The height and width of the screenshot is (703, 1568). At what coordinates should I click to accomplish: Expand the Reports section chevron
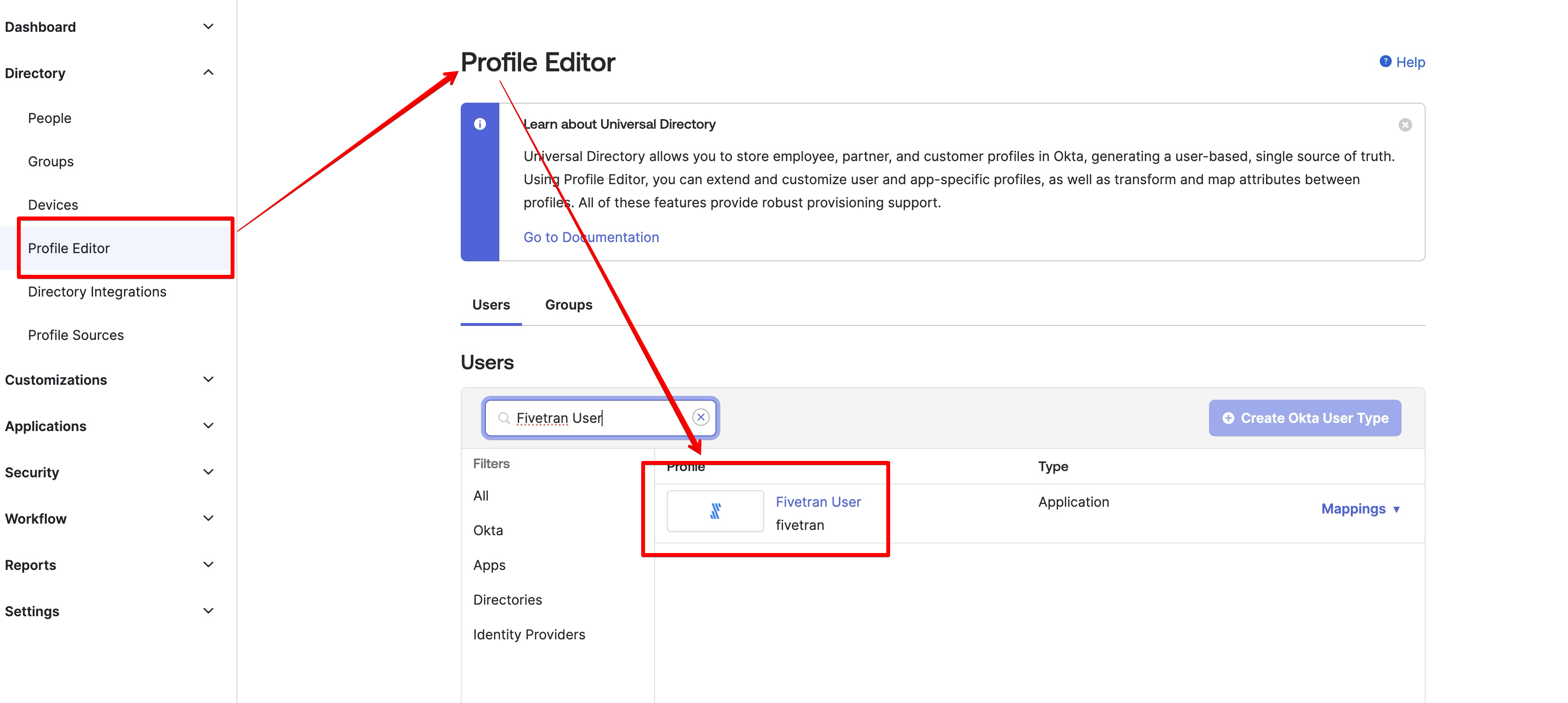click(x=208, y=564)
